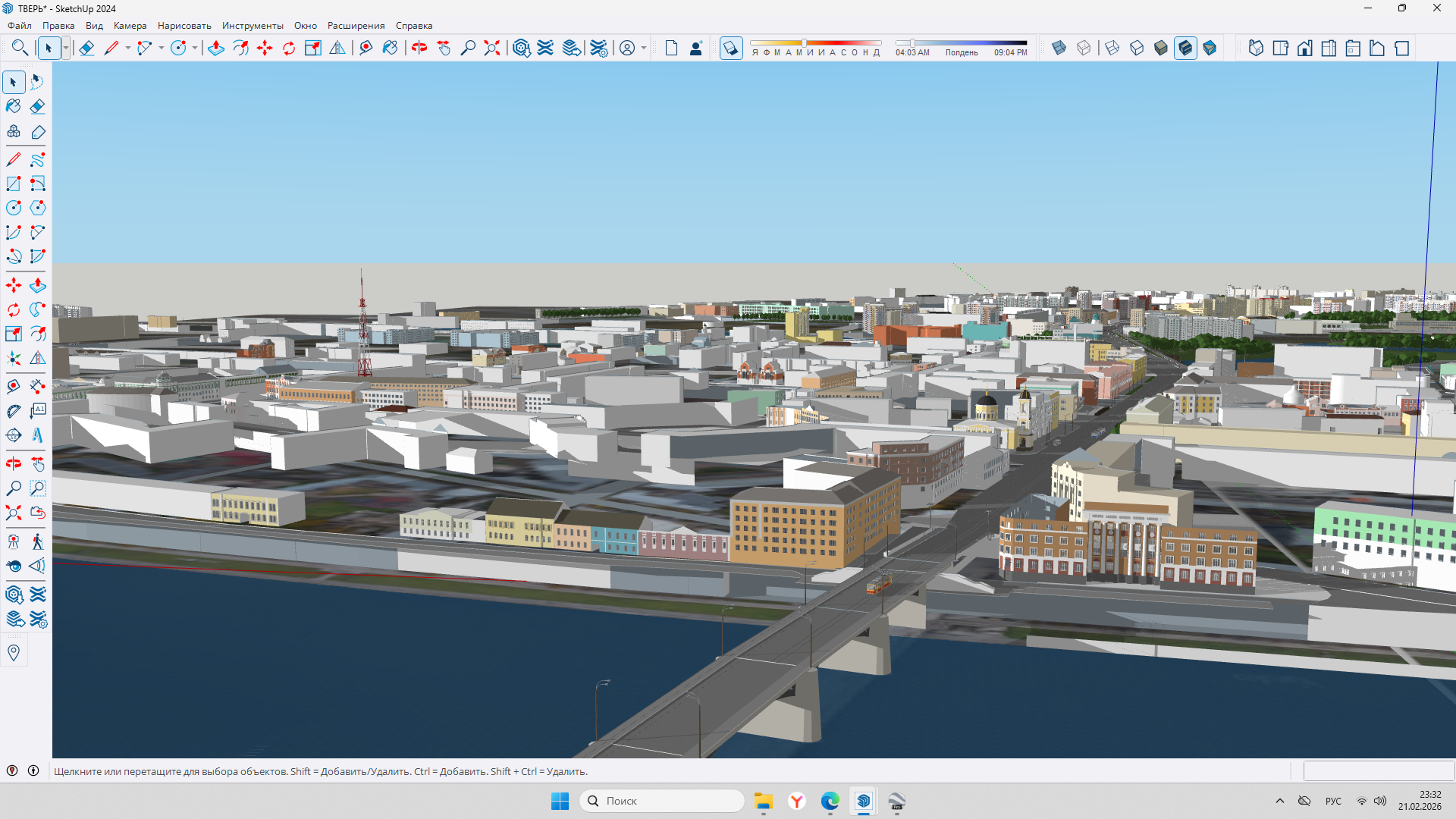1456x819 pixels.
Task: Open the 3D Warehouse from top toolbar
Action: point(521,49)
